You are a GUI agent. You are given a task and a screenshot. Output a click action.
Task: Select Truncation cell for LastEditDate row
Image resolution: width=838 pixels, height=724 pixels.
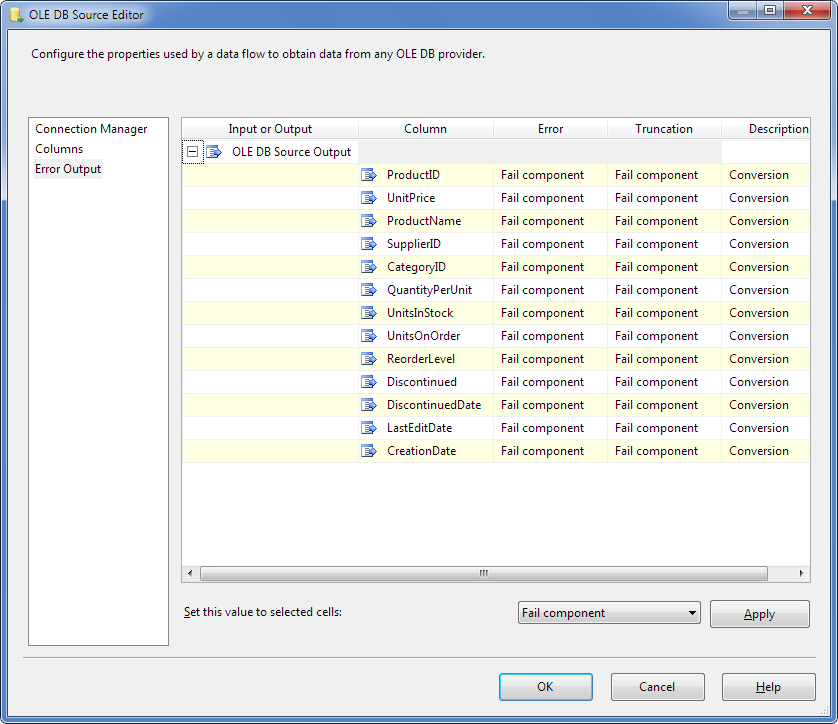(663, 428)
